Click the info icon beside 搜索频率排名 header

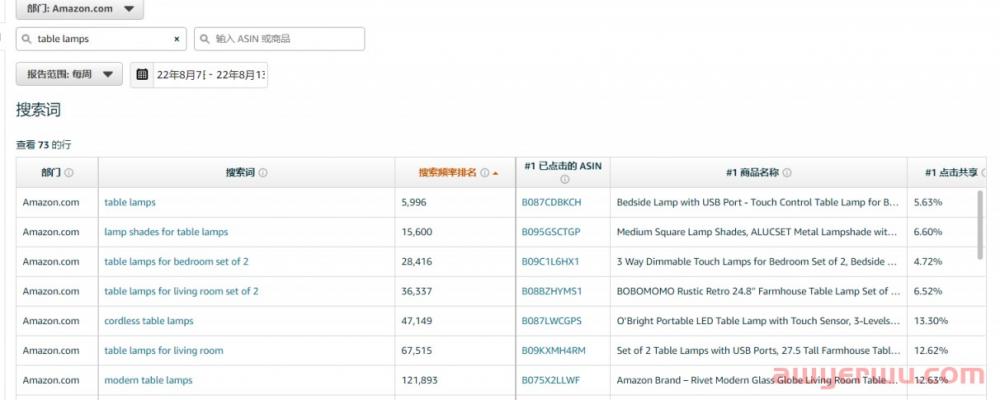tap(484, 173)
